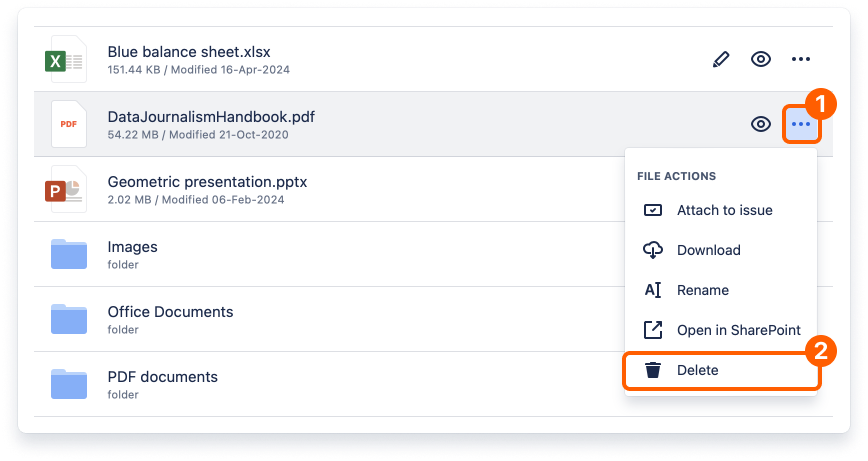Click the PDF file icon

(x=68, y=124)
